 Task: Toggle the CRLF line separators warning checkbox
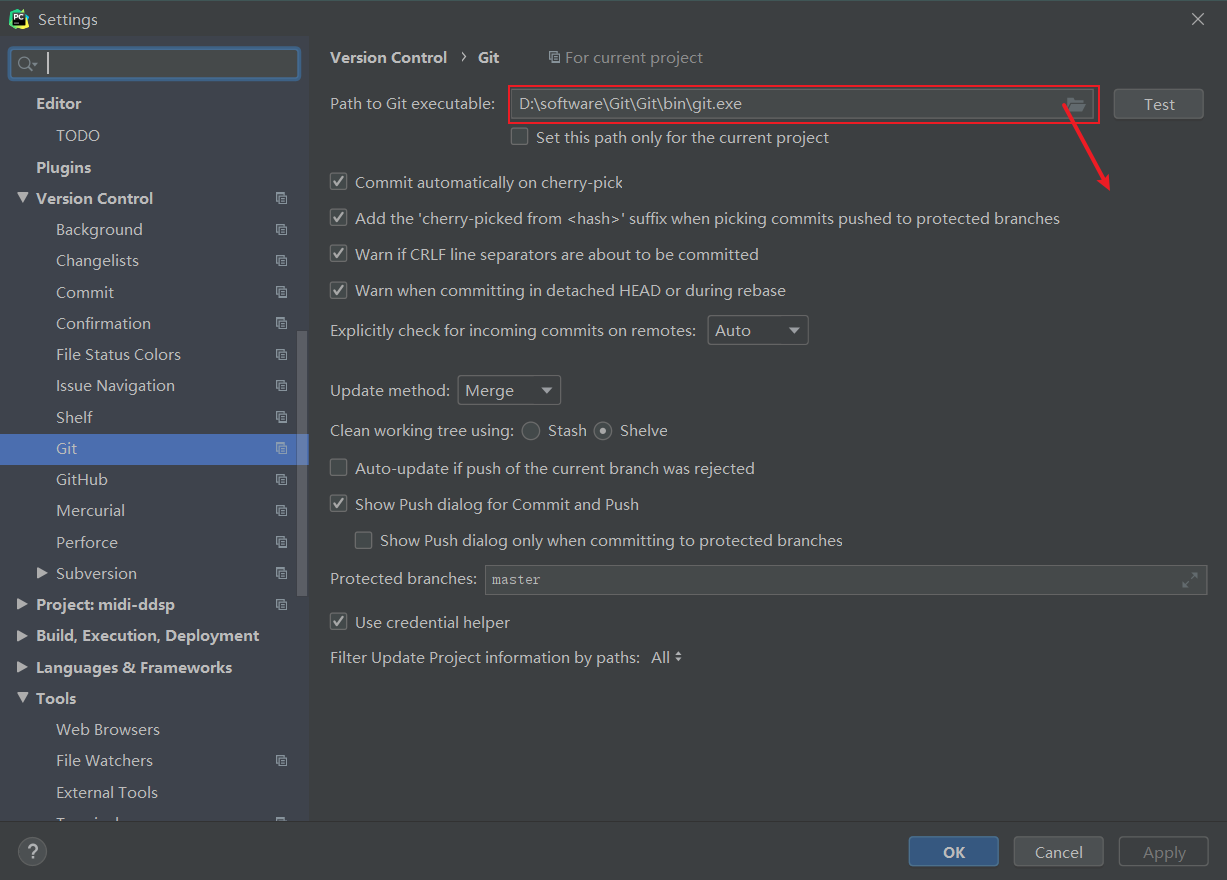click(x=338, y=254)
